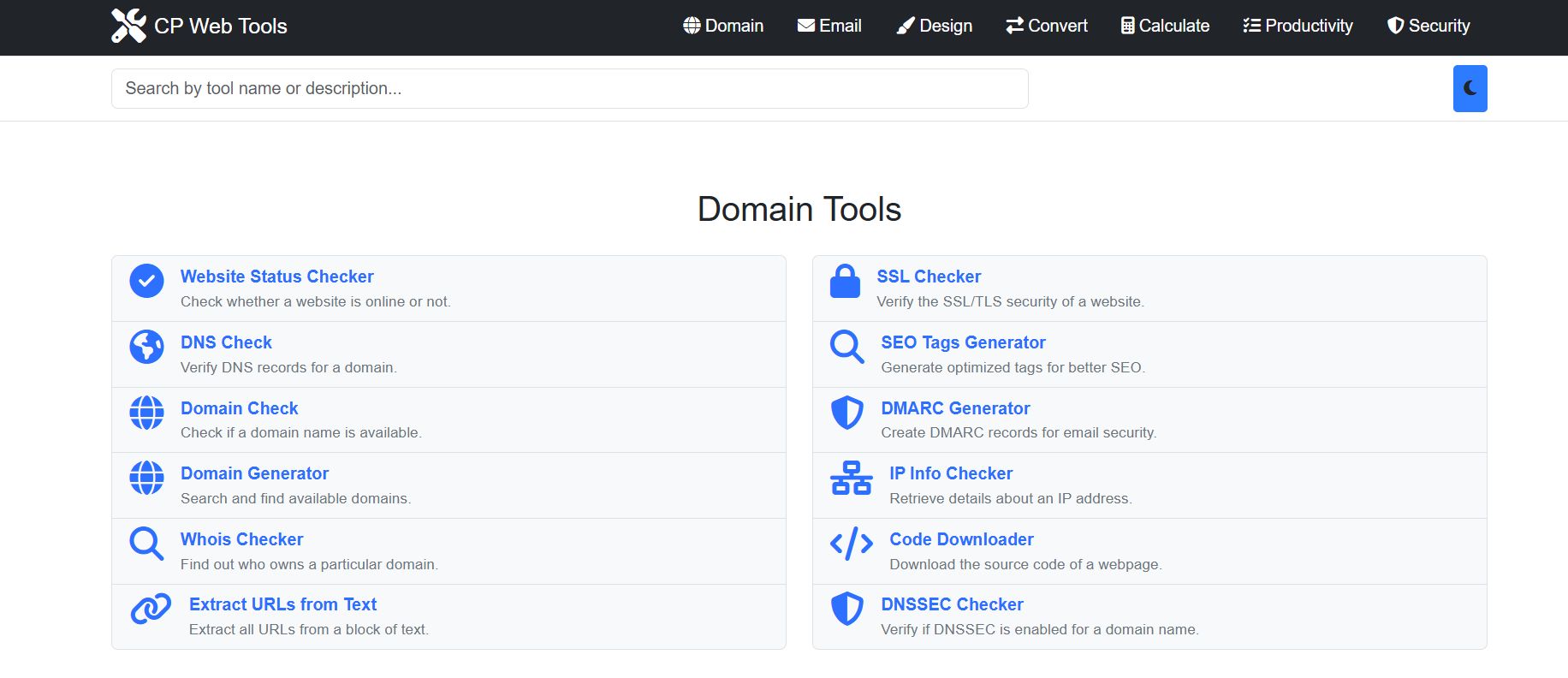Go to the Security section
Viewport: 1568px width, 678px height.
pyautogui.click(x=1428, y=26)
